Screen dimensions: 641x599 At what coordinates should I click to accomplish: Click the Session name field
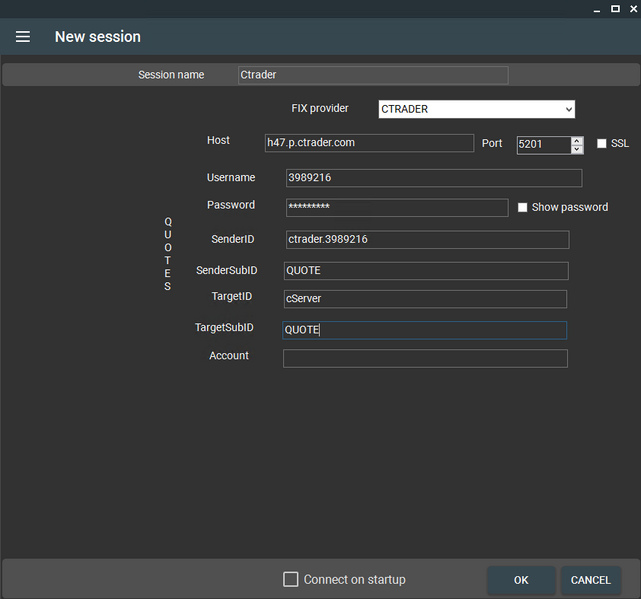pyautogui.click(x=372, y=75)
